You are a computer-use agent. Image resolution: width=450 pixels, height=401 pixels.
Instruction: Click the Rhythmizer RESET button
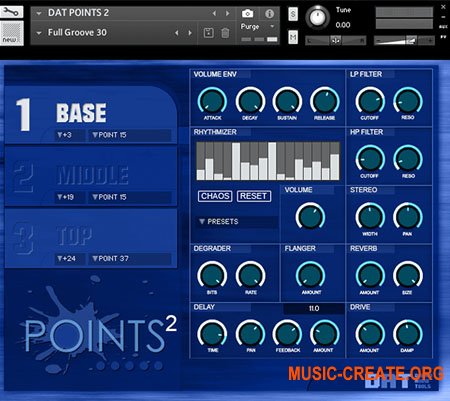point(254,196)
